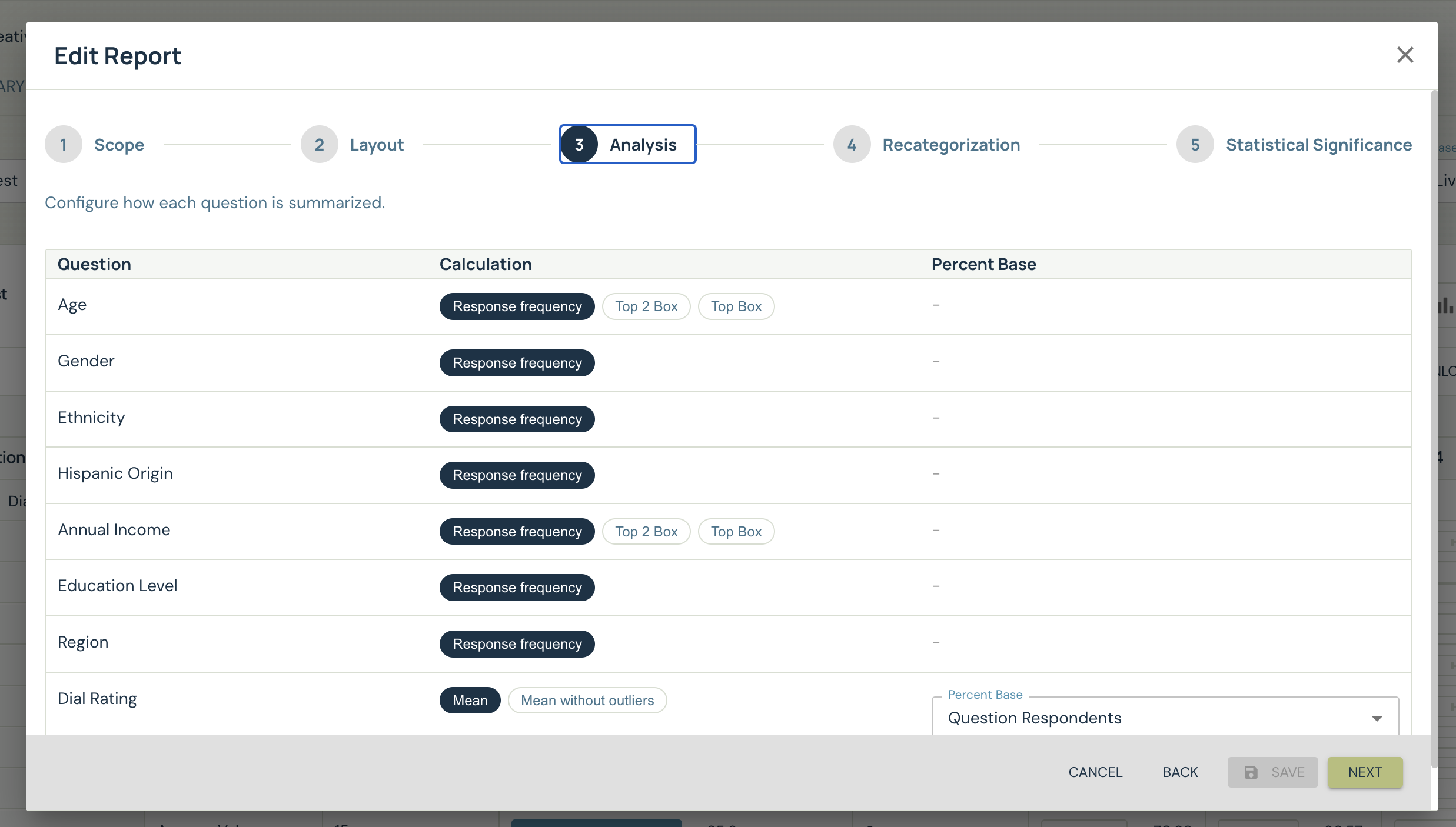The image size is (1456, 827).
Task: Select Mean without outliers for Dial Rating
Action: point(587,701)
